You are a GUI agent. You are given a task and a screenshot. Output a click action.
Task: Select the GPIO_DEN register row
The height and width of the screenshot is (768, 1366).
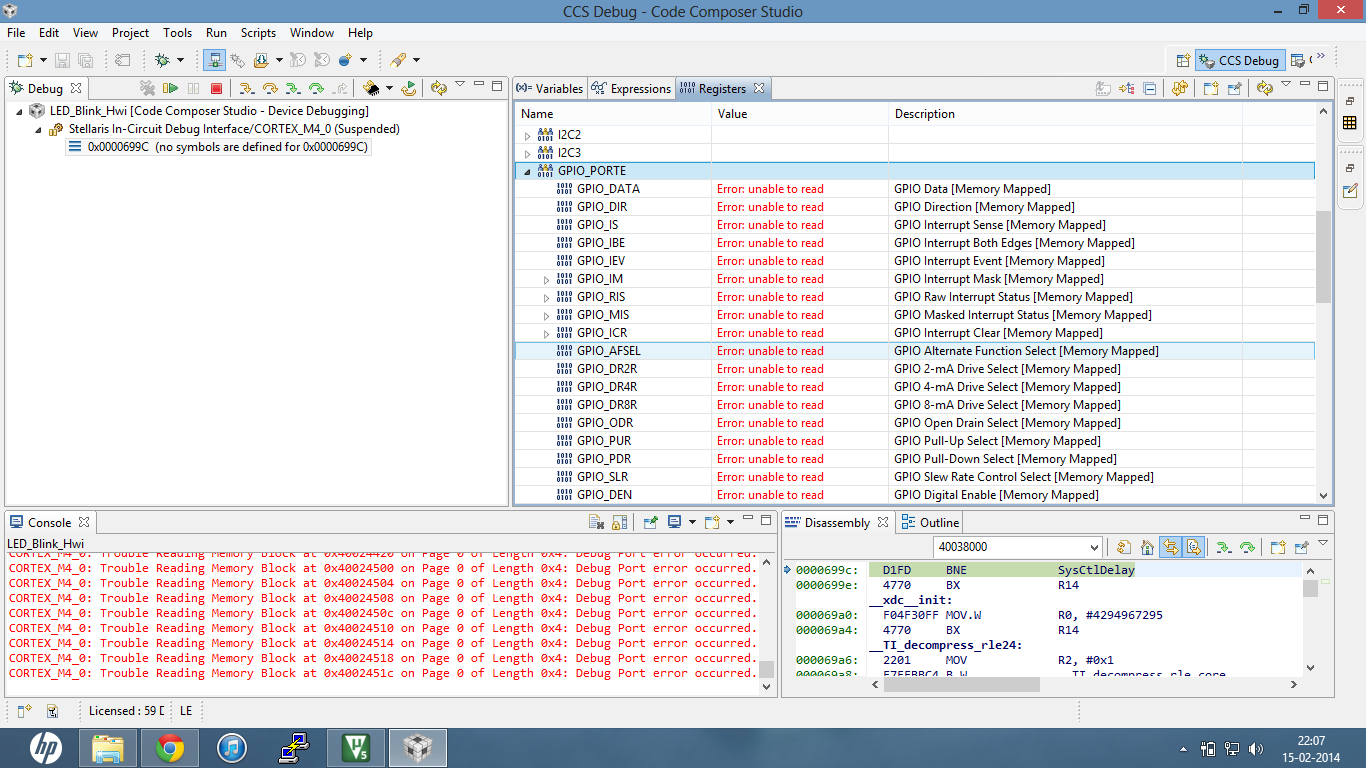pos(915,495)
